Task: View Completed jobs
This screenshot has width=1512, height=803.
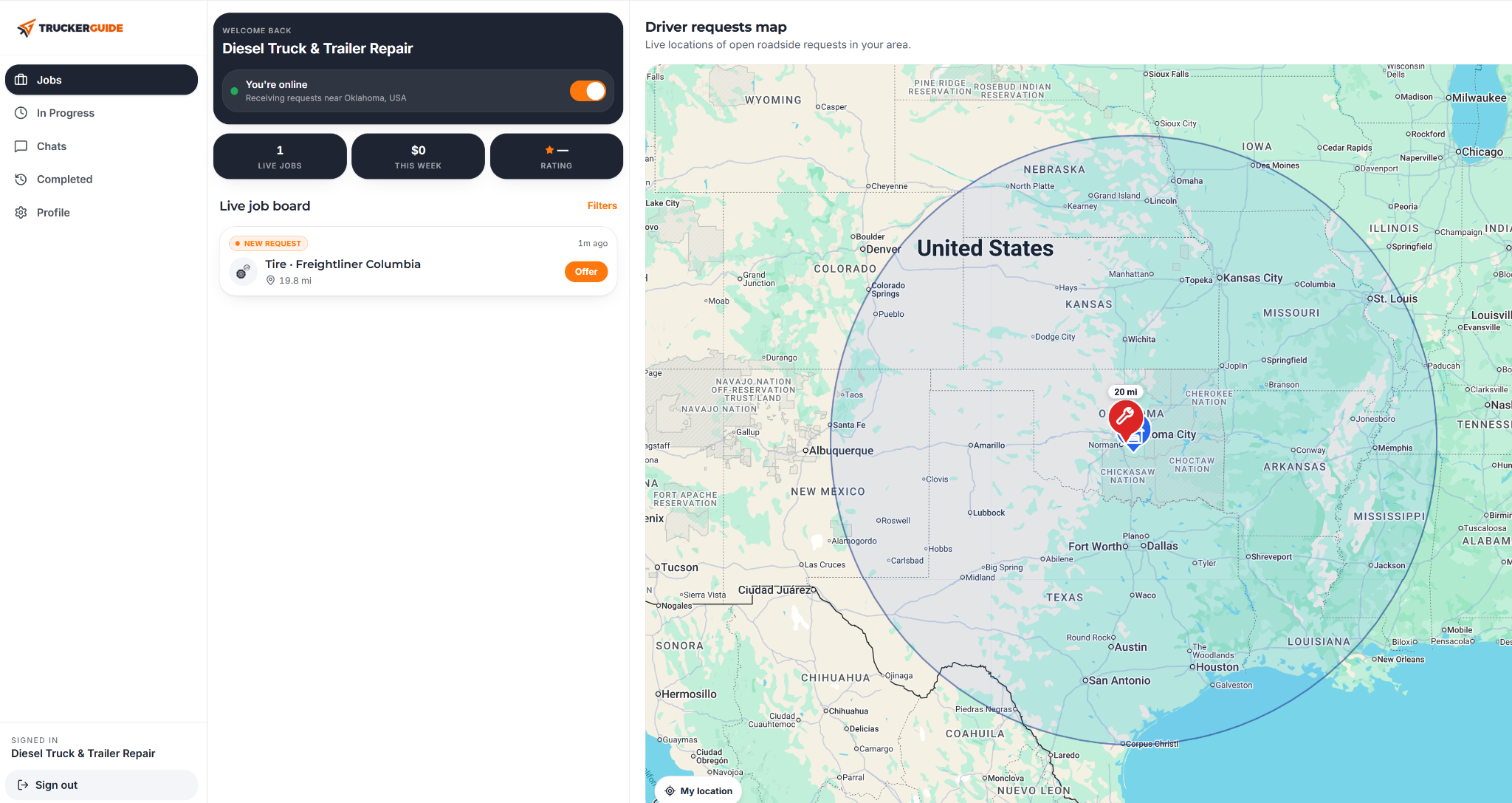Action: pos(101,180)
